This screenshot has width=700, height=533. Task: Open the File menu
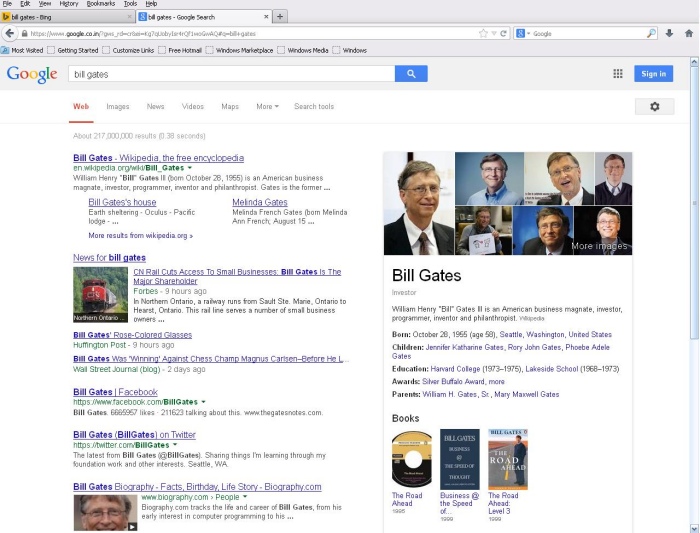click(x=7, y=4)
